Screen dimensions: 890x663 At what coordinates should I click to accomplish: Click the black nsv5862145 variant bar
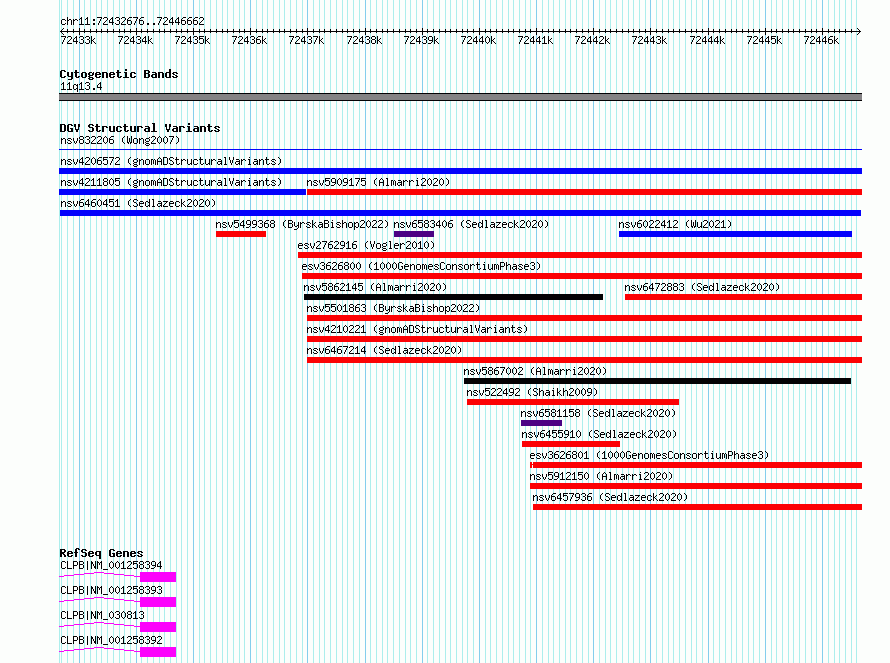point(454,297)
